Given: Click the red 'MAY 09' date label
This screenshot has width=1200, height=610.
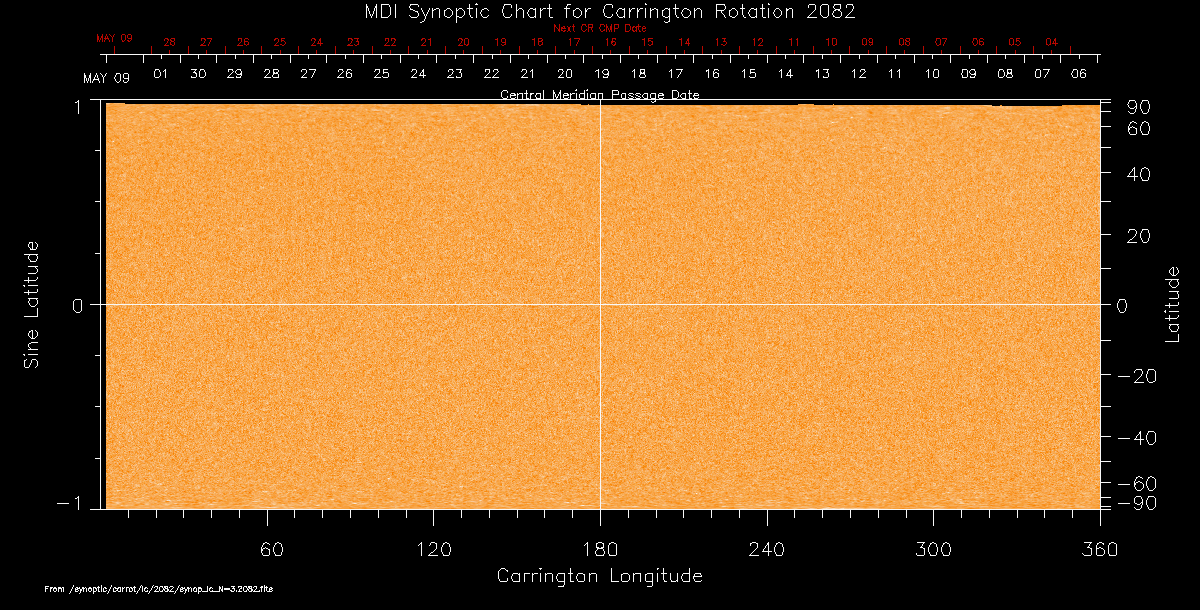Looking at the screenshot, I should click(x=114, y=39).
